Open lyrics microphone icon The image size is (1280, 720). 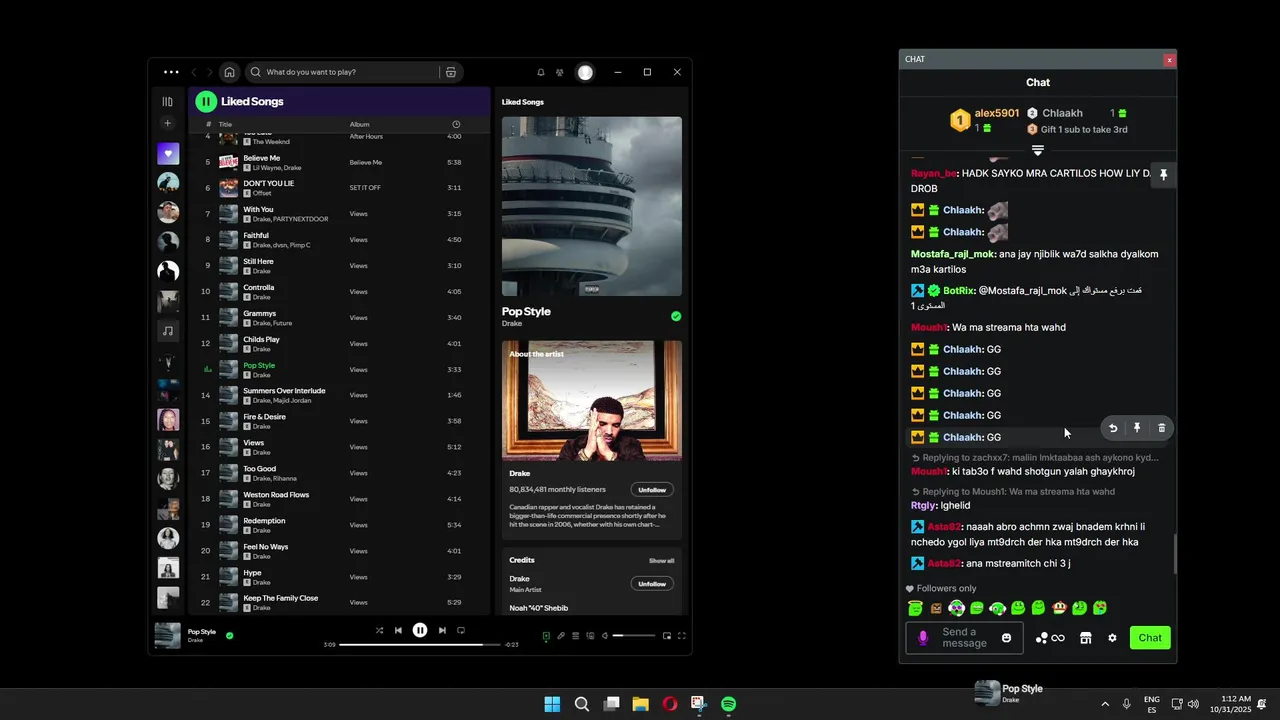561,636
